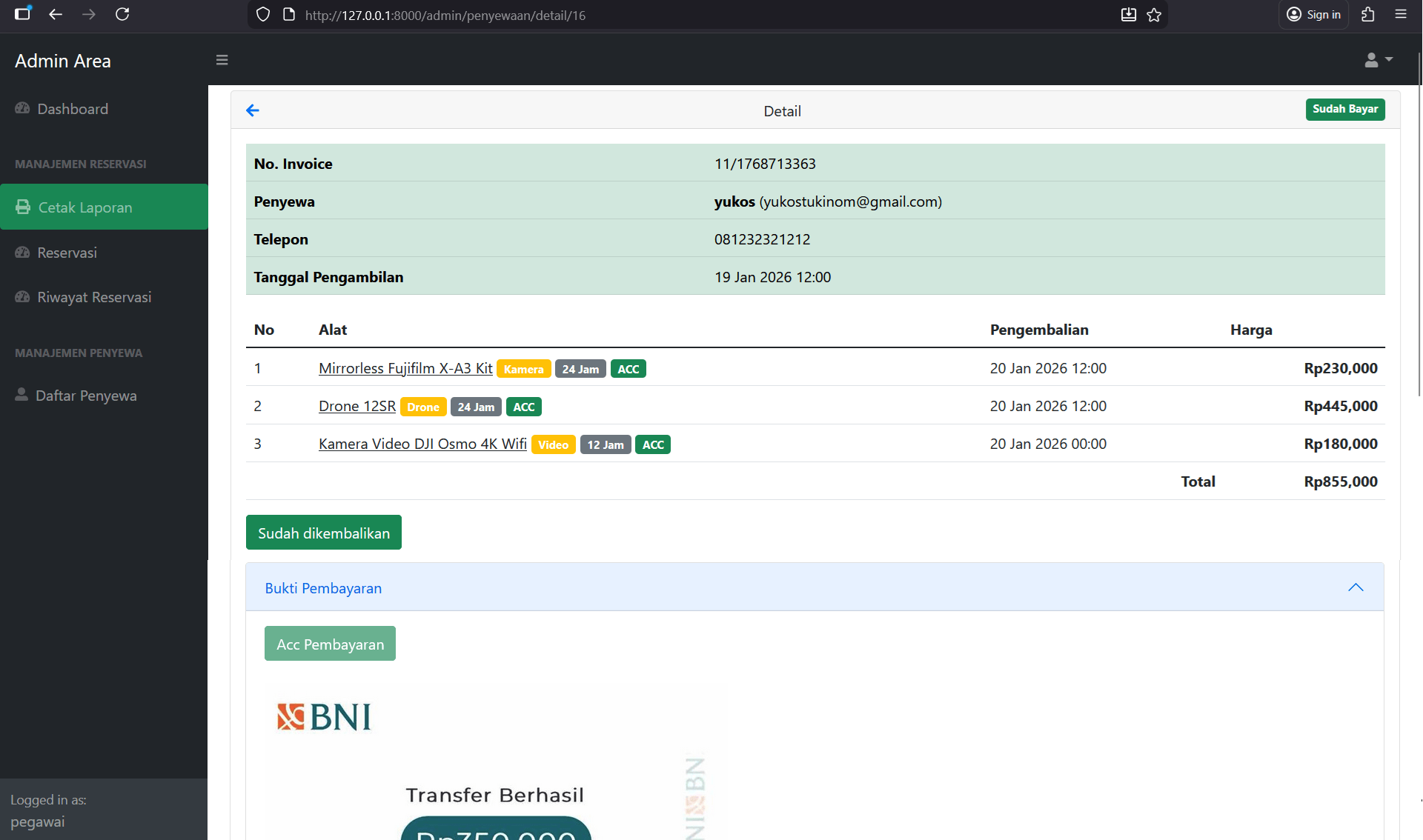Click the 12 Jam duration badge
Screen dimensions: 1423x840
pyautogui.click(x=606, y=444)
